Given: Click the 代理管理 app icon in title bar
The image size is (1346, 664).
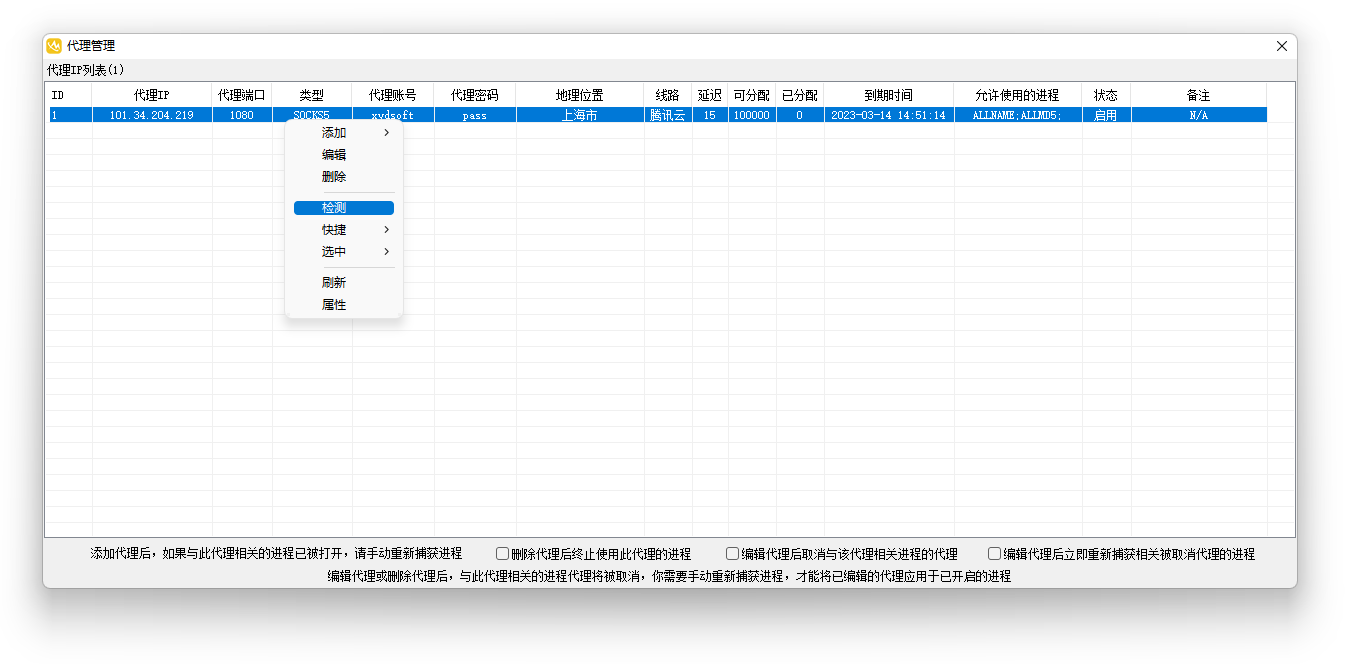Looking at the screenshot, I should [54, 46].
